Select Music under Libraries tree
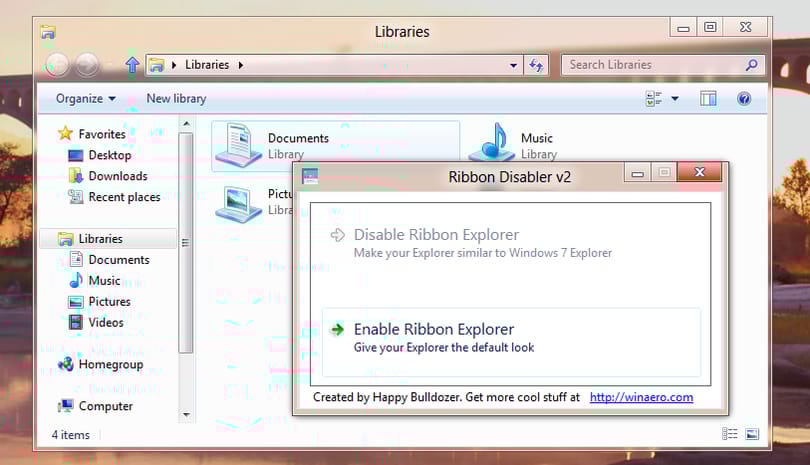This screenshot has height=465, width=810. 104,281
